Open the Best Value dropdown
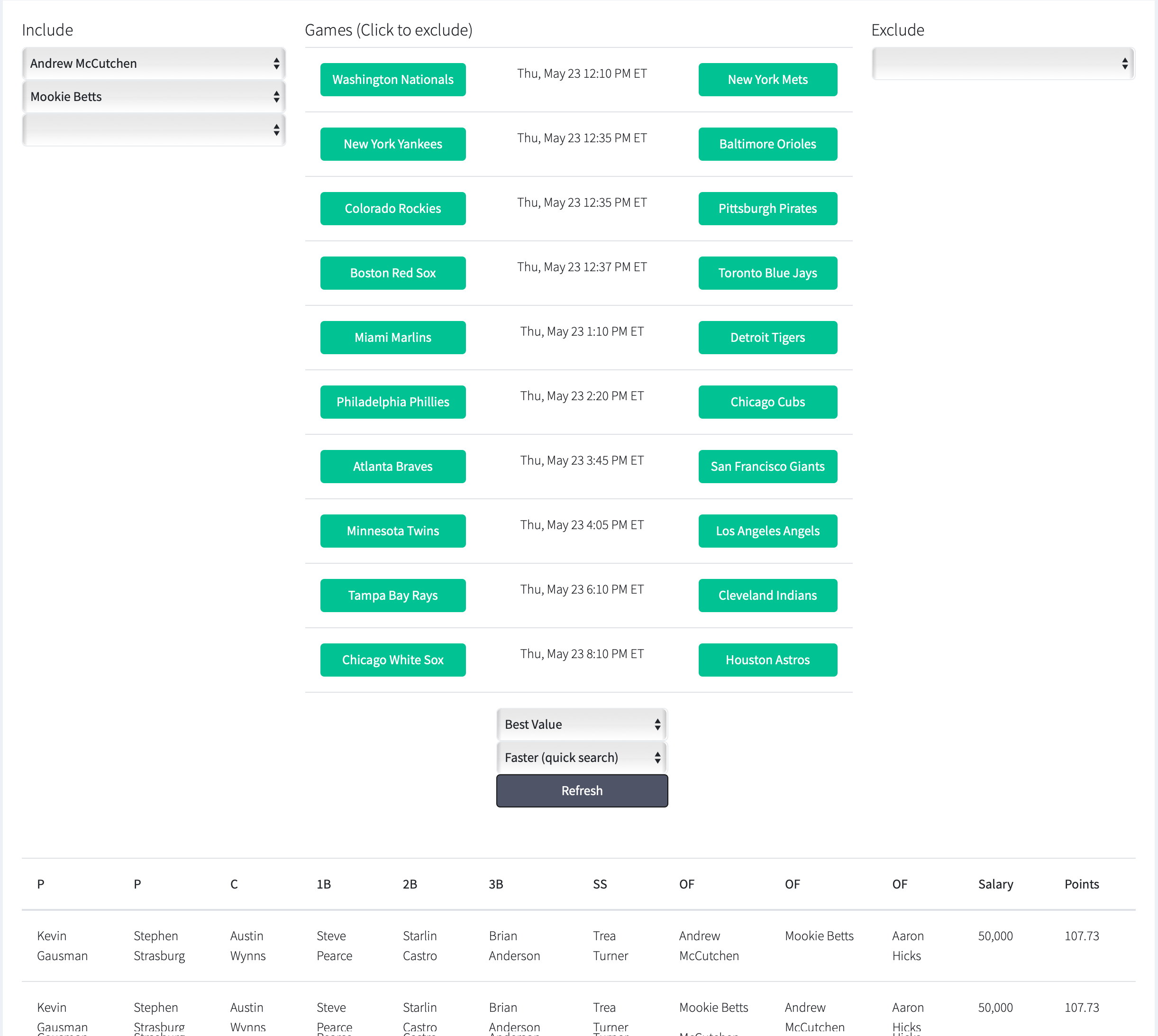 [x=582, y=724]
